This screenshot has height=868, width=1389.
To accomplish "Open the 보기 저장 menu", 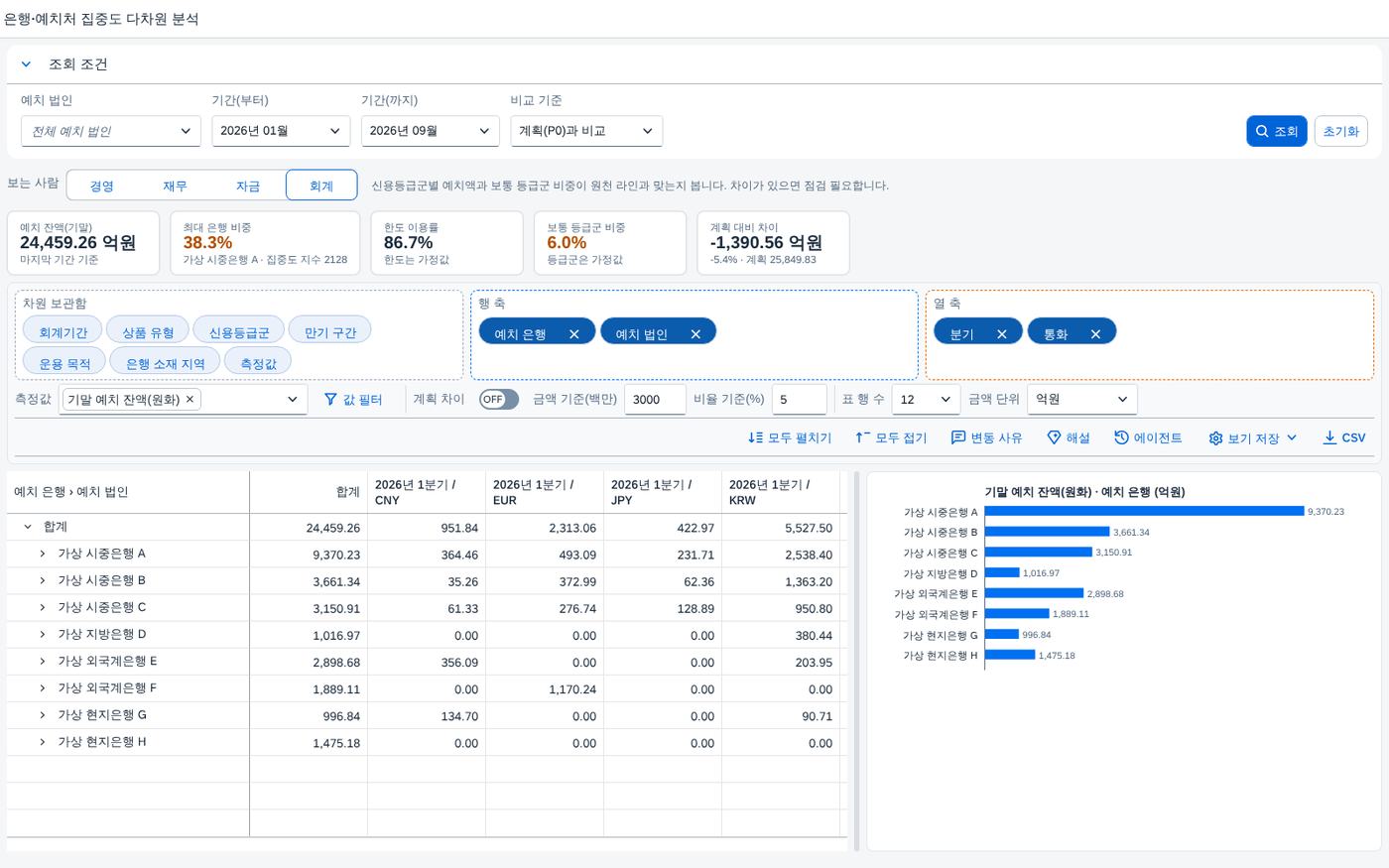I will tap(1253, 437).
